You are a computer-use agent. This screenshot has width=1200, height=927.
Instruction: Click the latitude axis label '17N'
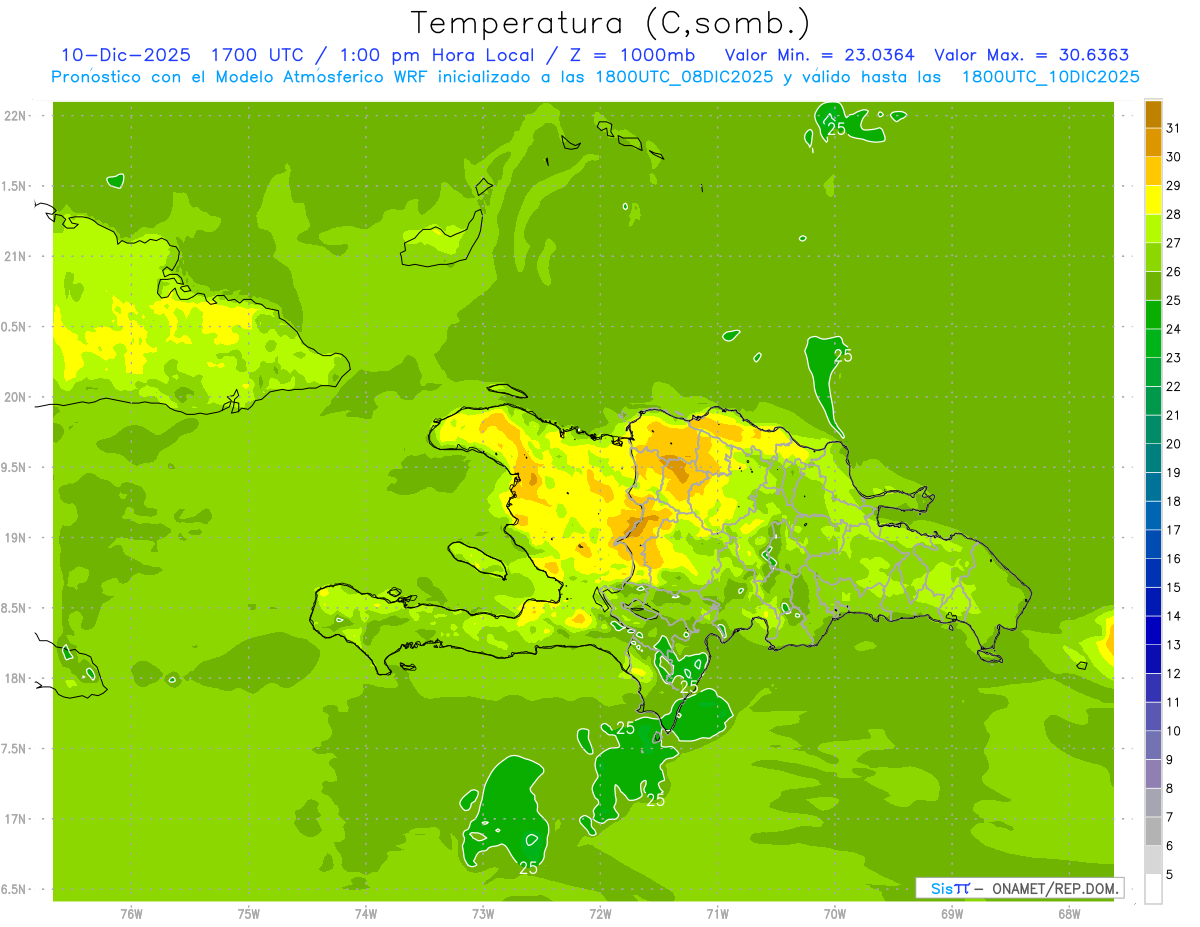15,819
